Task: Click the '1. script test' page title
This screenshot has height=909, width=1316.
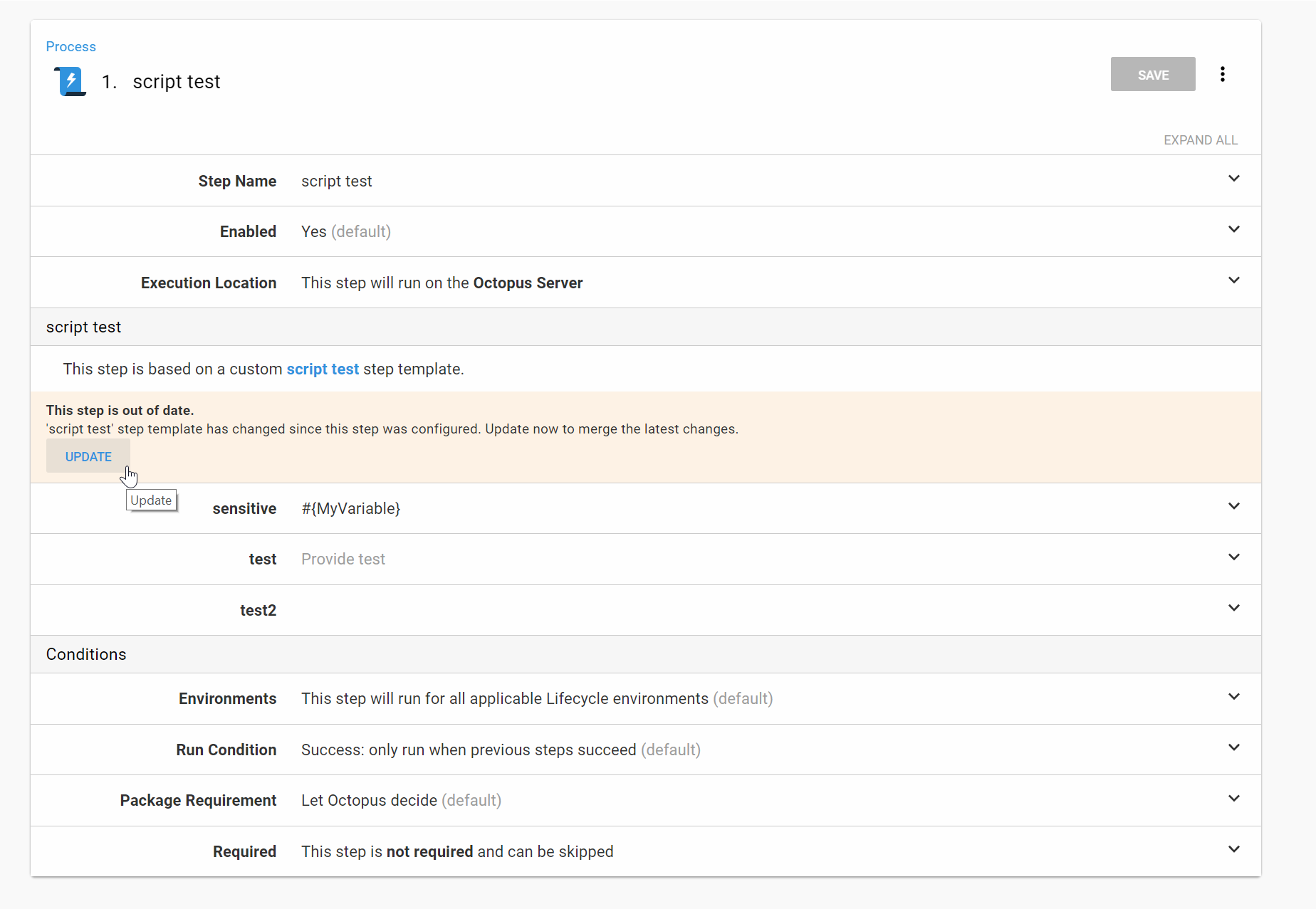Action: click(161, 81)
